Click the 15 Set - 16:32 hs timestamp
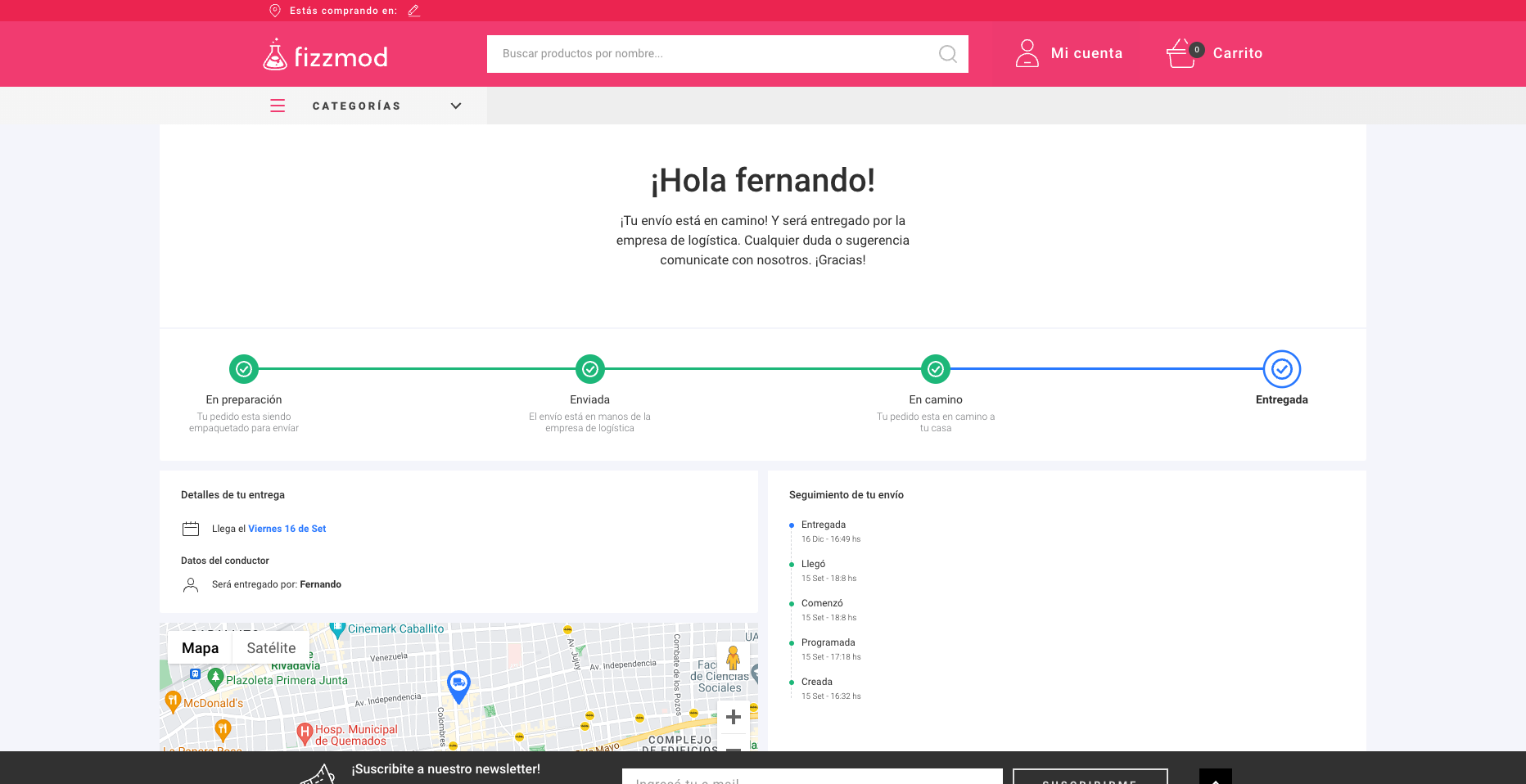 831,696
